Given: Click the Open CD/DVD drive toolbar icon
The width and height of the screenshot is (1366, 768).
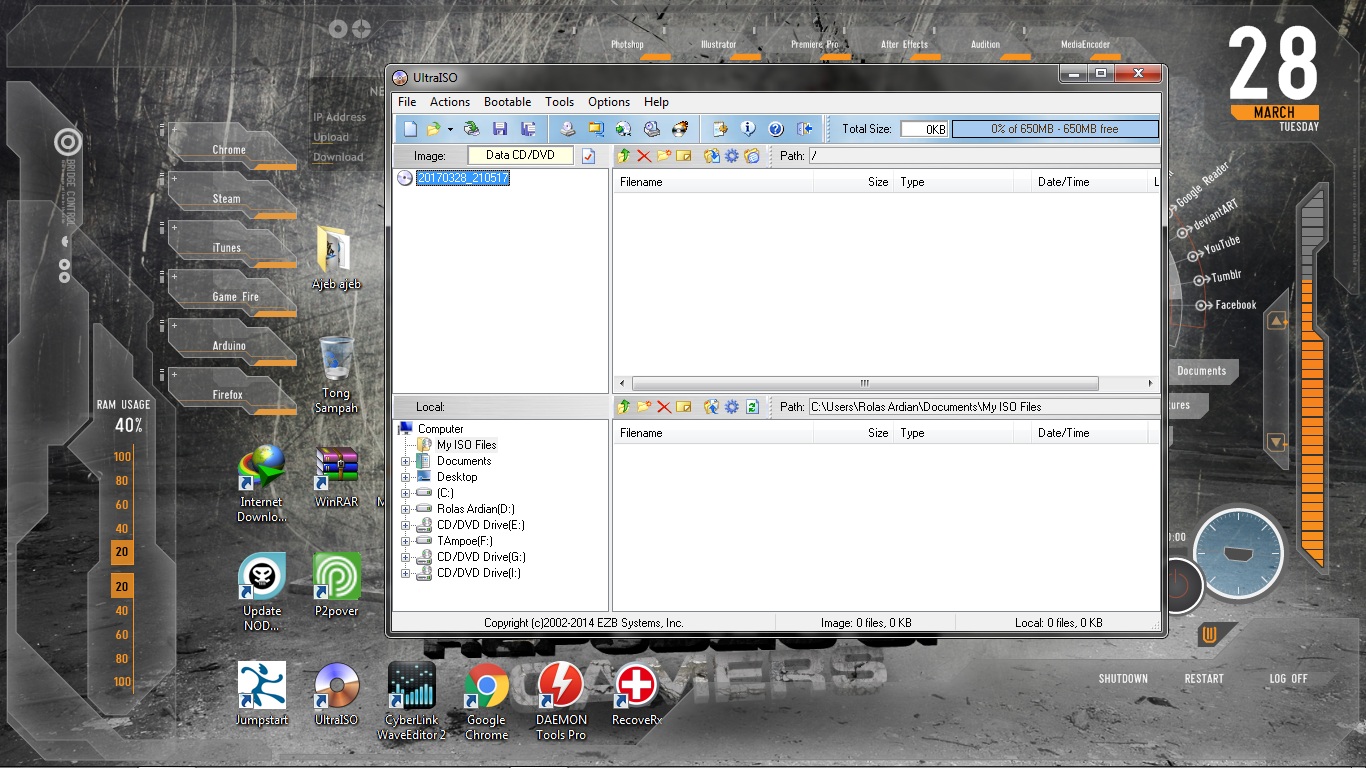Looking at the screenshot, I should pyautogui.click(x=471, y=129).
